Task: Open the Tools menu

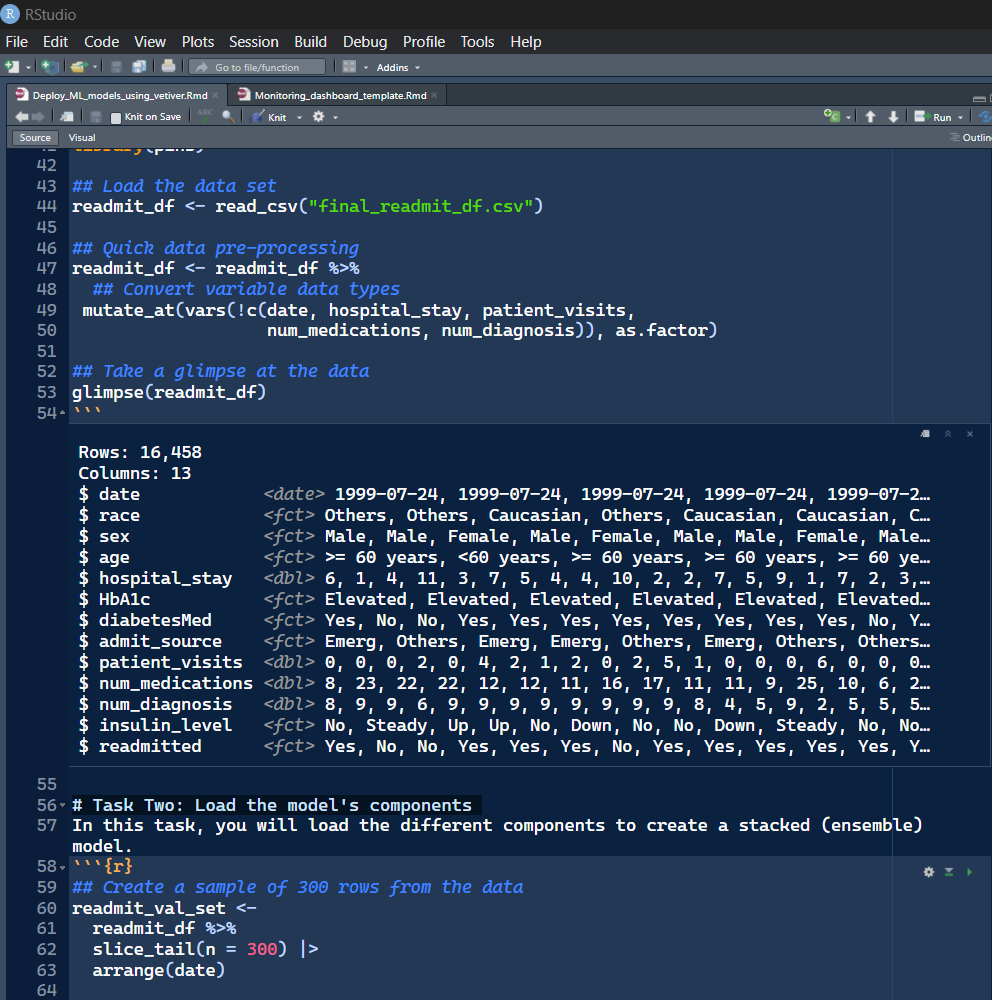Action: pos(477,41)
